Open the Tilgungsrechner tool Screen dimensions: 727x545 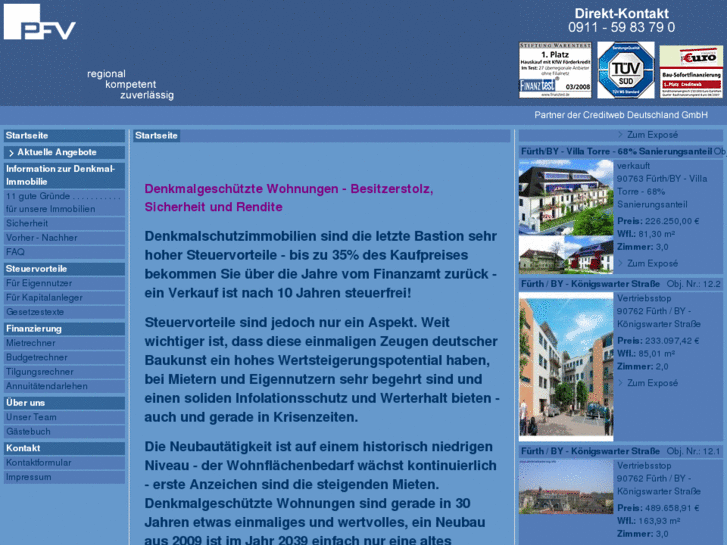[x=64, y=372]
